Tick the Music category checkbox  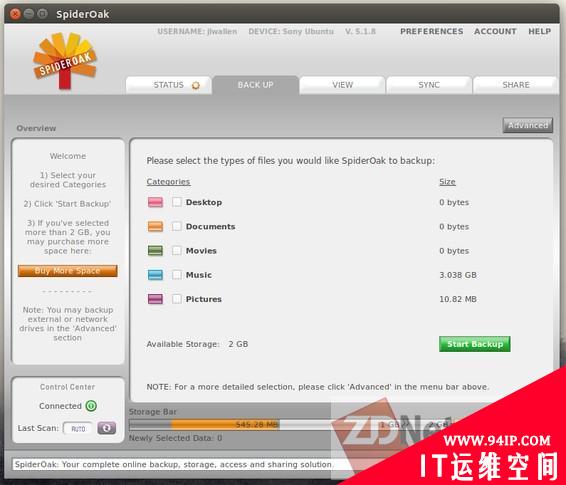click(x=177, y=275)
